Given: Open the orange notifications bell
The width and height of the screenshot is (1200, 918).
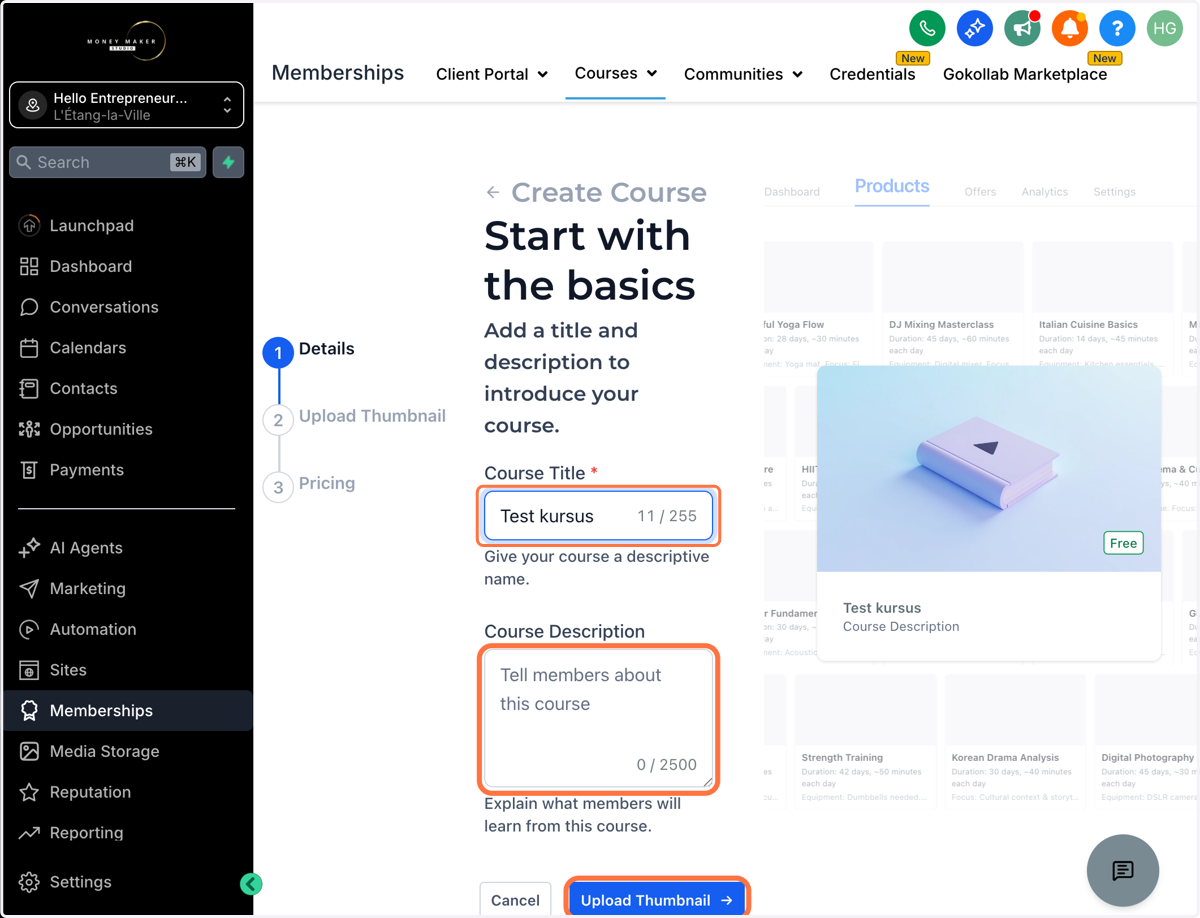Looking at the screenshot, I should (1069, 28).
